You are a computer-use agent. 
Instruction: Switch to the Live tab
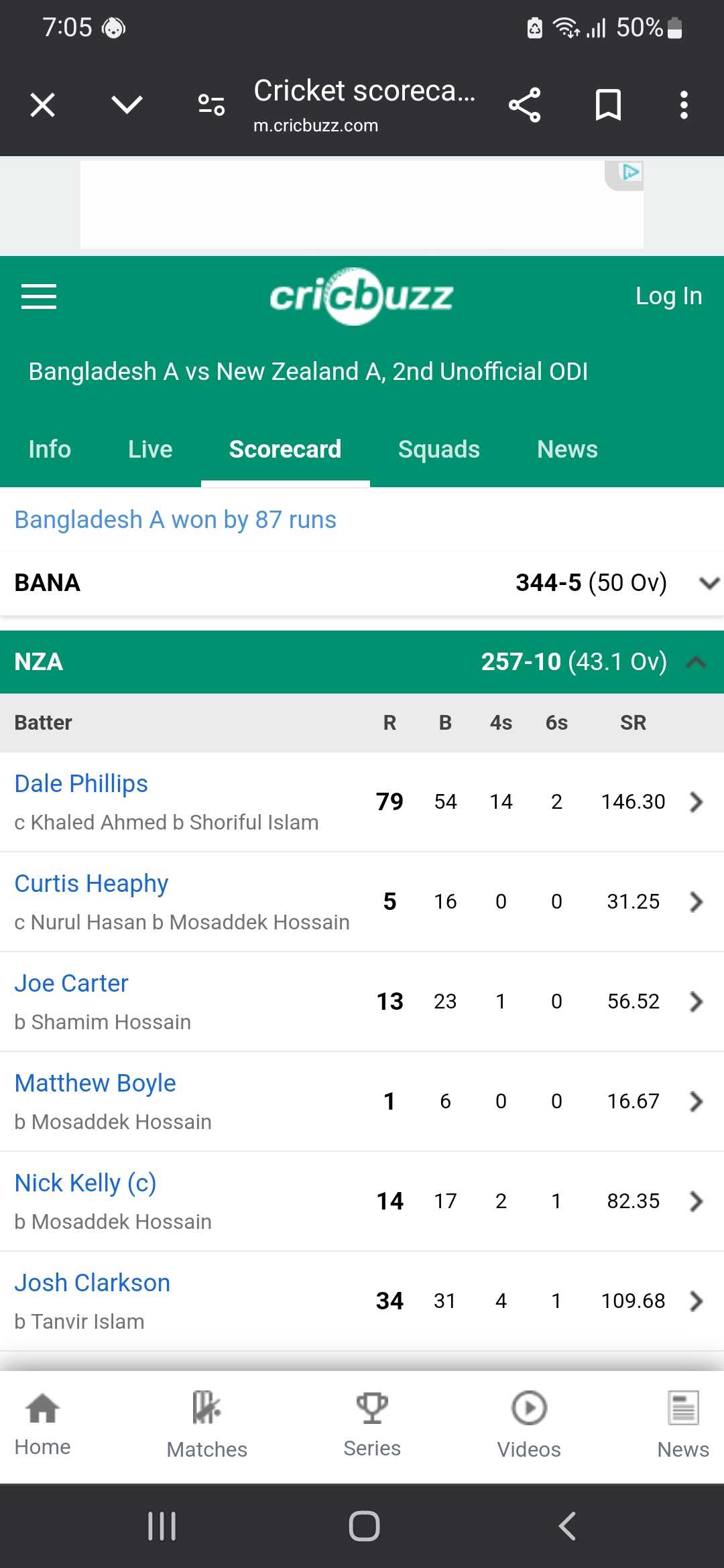(x=150, y=450)
